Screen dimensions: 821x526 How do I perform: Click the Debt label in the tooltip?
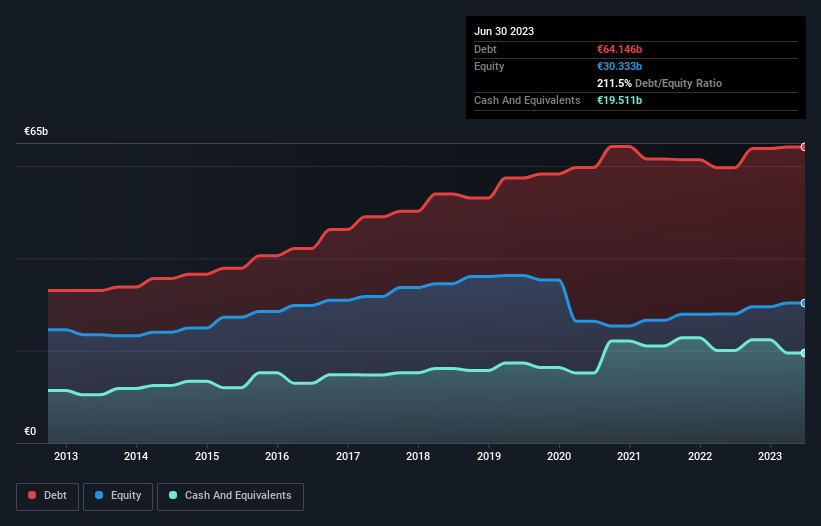[x=485, y=49]
